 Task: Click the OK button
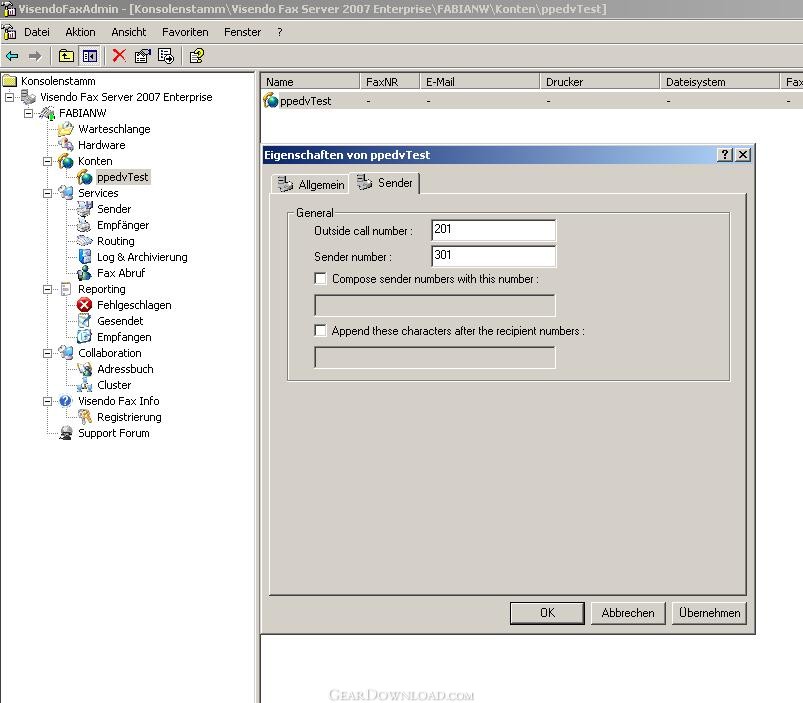pos(547,613)
